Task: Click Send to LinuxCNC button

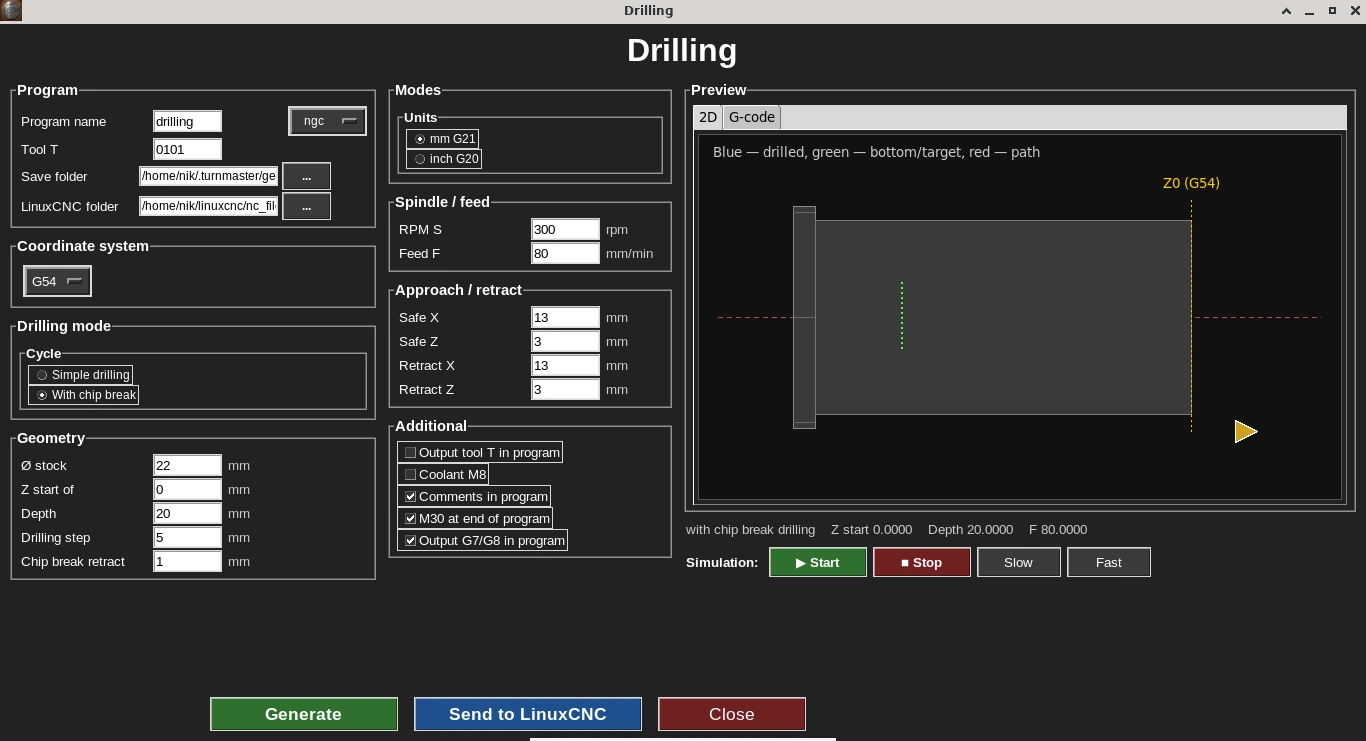Action: pyautogui.click(x=528, y=714)
